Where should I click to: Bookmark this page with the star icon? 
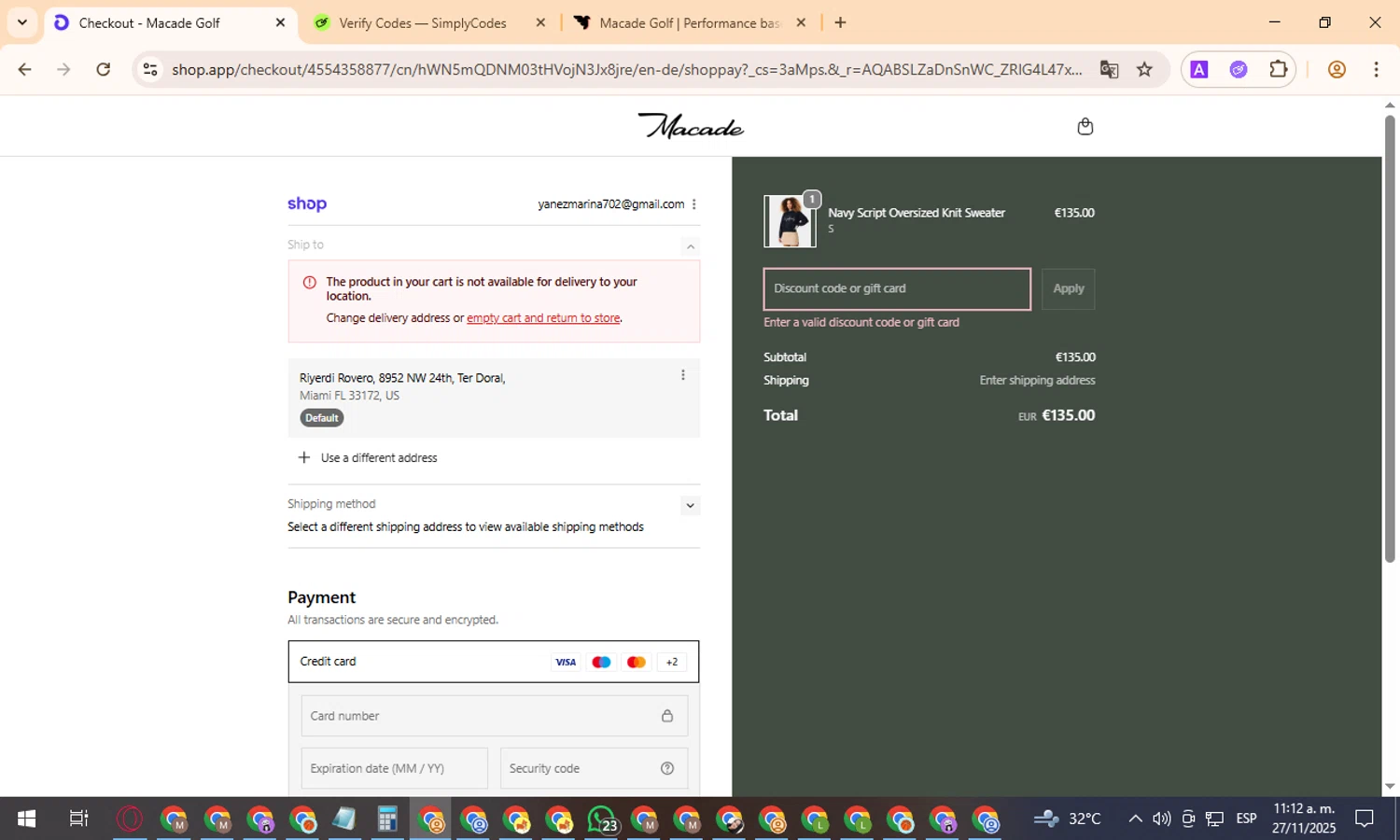pyautogui.click(x=1144, y=69)
